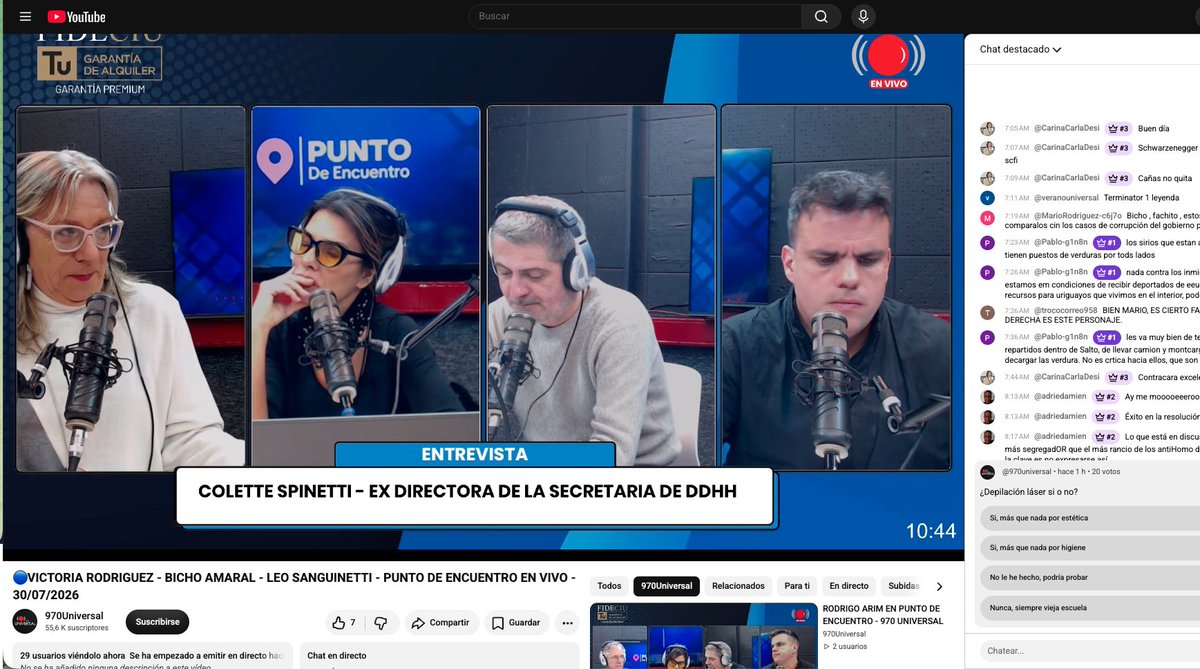
Task: Select the En directo filter chip
Action: (849, 586)
